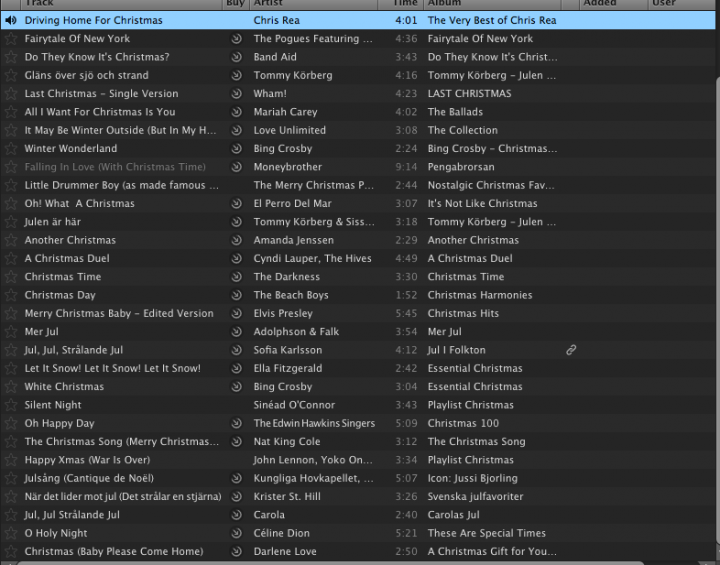The image size is (720, 565).
Task: Open artist Céline Dion
Action: click(281, 533)
